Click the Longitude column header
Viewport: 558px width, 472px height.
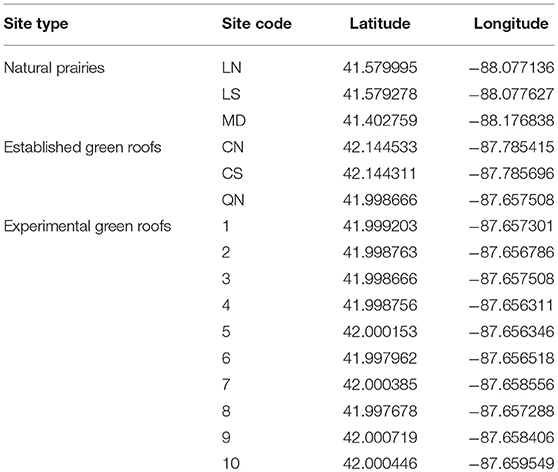pos(511,24)
